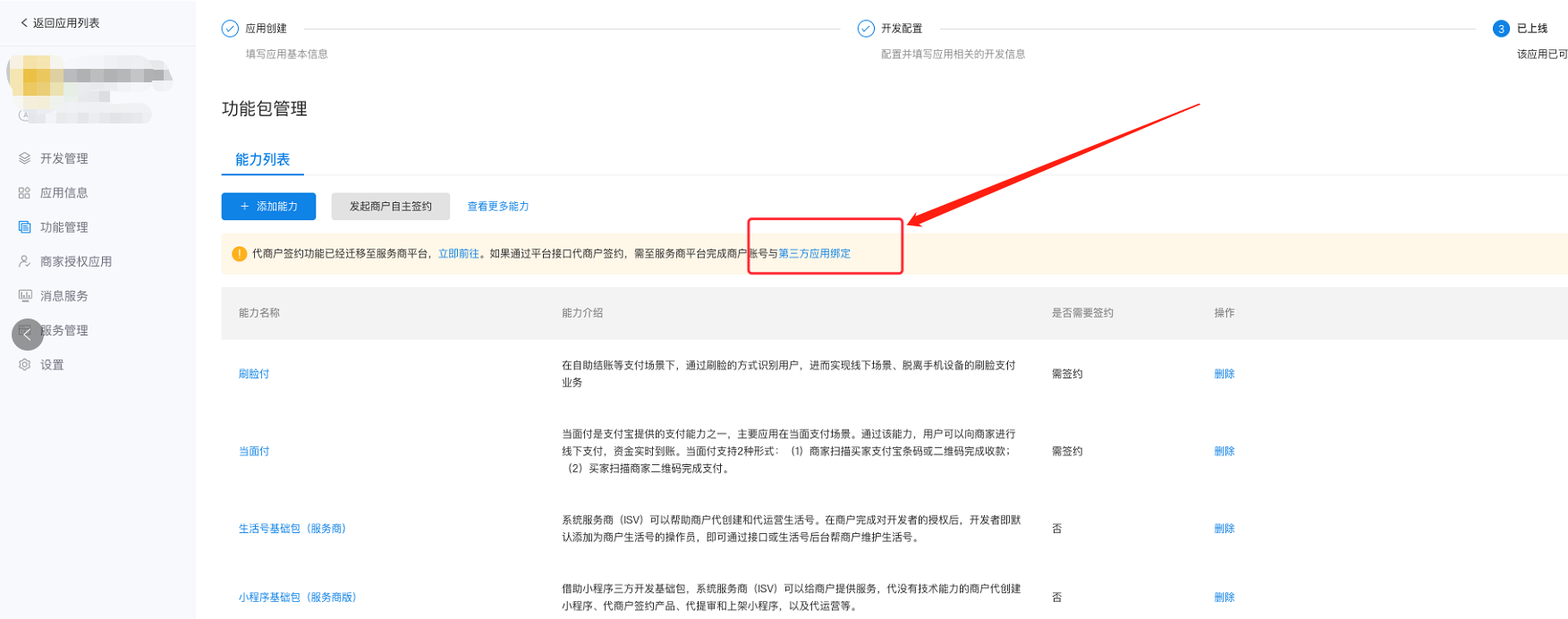Open 服务管理 in the sidebar

click(65, 330)
